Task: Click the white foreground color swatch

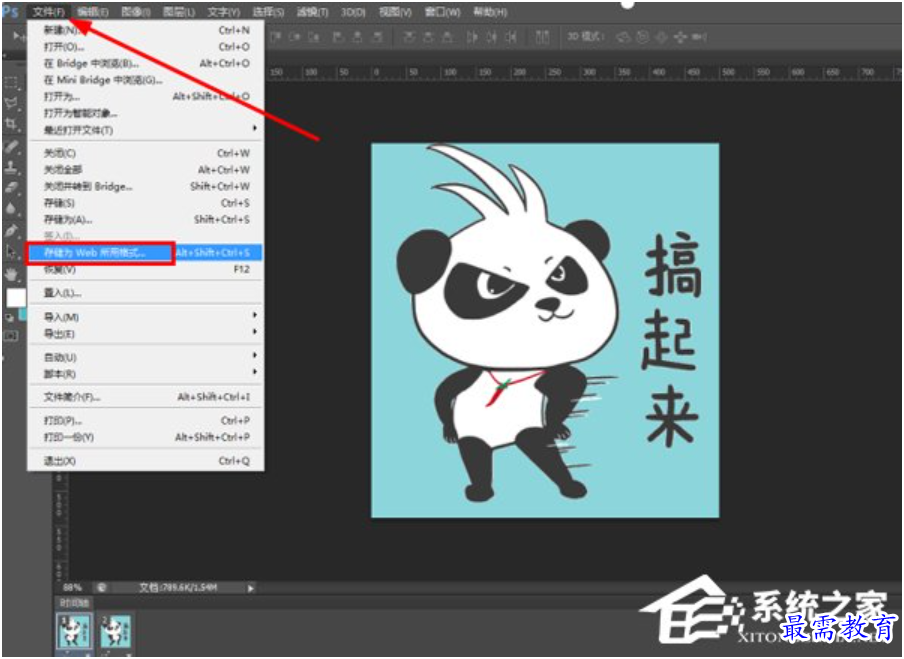Action: 16,298
